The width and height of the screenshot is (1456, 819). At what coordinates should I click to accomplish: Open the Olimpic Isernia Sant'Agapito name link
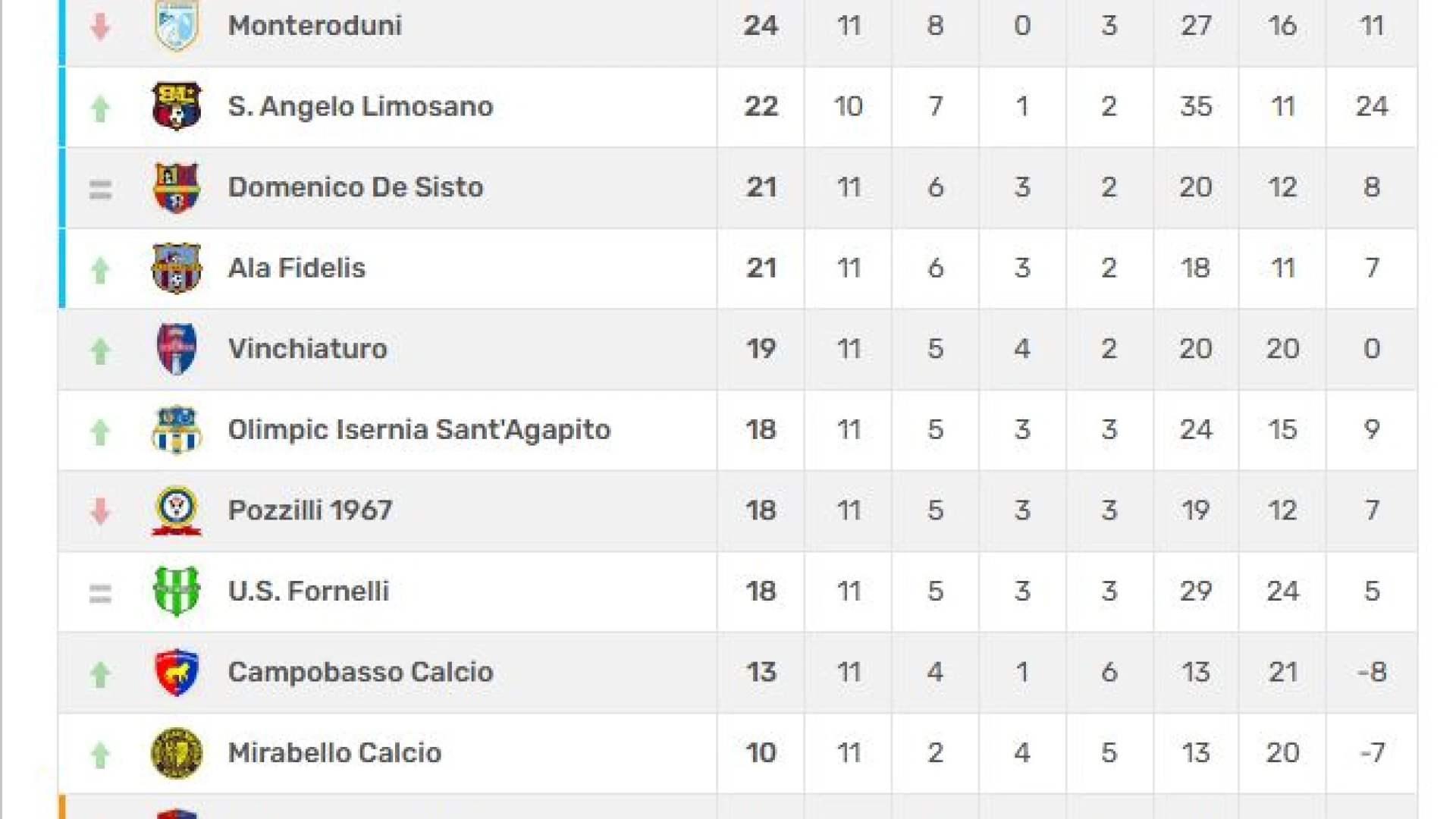pos(419,430)
